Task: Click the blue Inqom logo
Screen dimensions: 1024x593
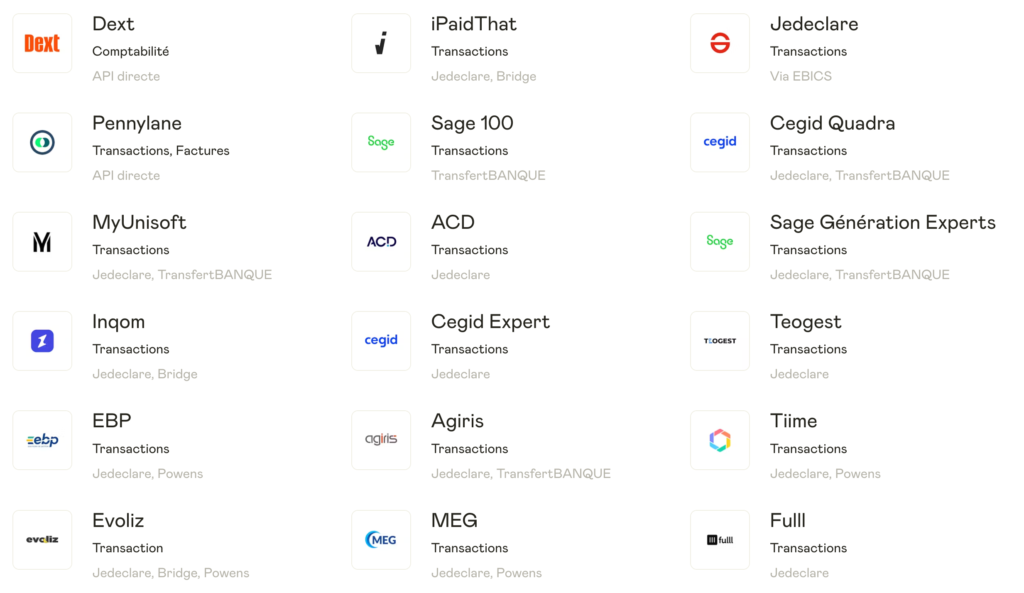Action: tap(42, 341)
